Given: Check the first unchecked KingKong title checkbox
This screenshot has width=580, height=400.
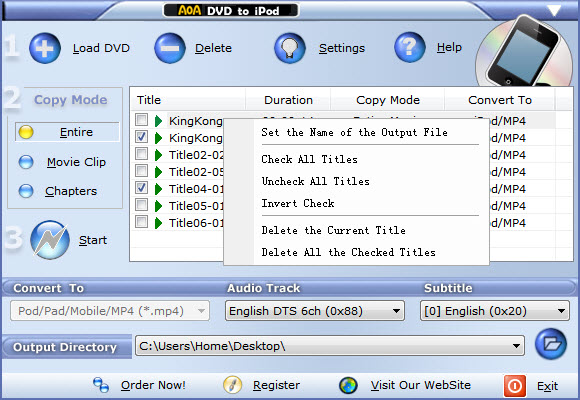Looking at the screenshot, I should pyautogui.click(x=141, y=120).
